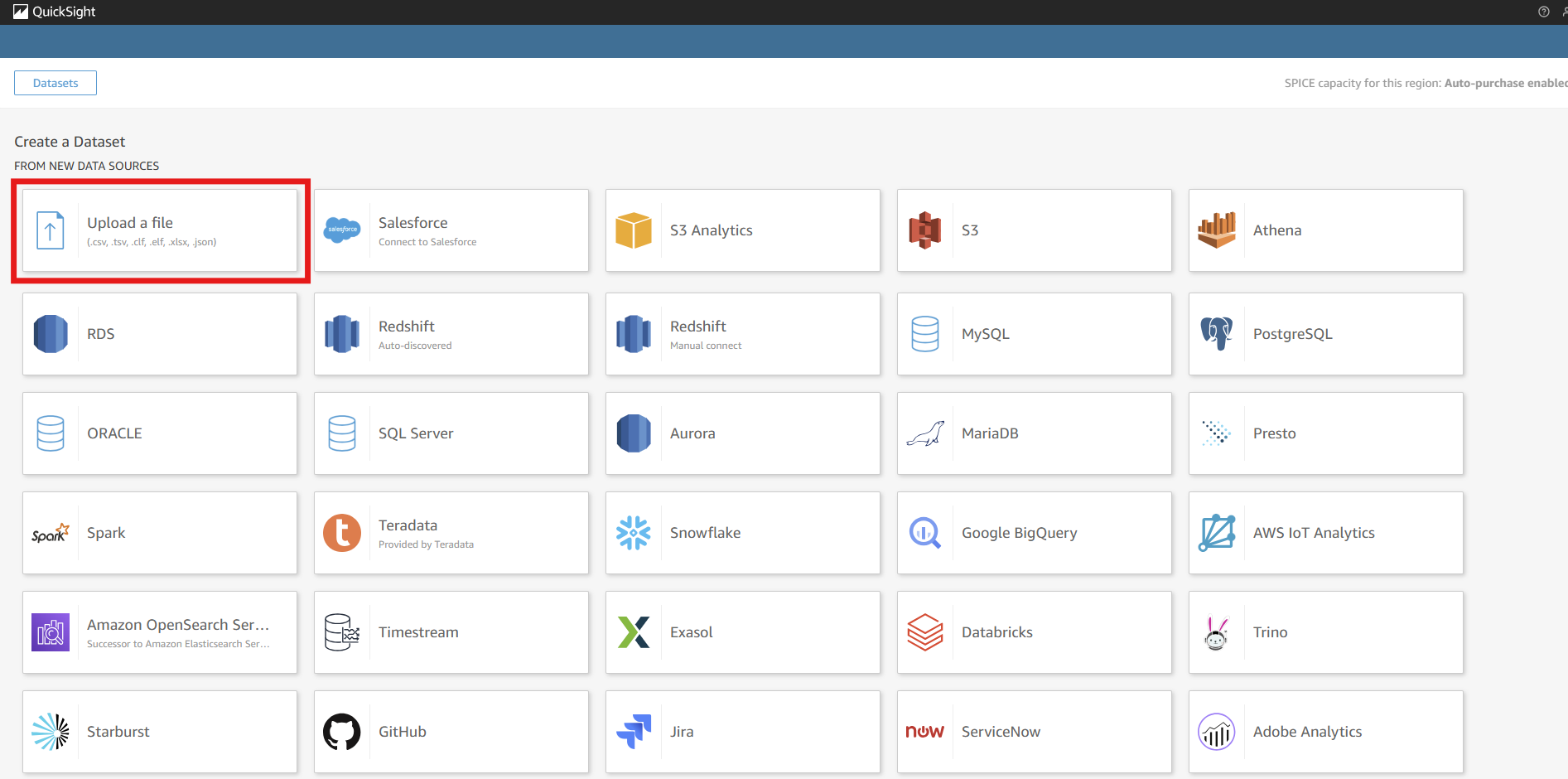This screenshot has width=1568, height=779.
Task: Click the QuickSight logo in header
Action: (x=55, y=12)
